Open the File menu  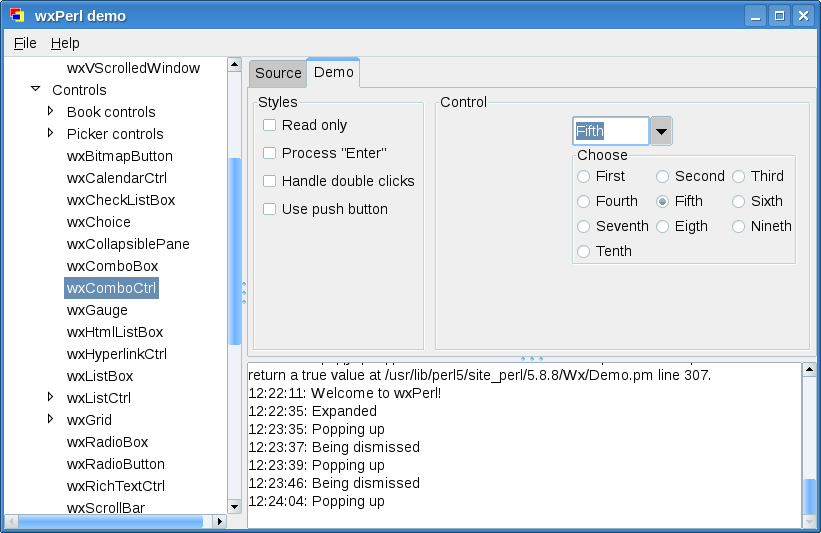click(25, 43)
